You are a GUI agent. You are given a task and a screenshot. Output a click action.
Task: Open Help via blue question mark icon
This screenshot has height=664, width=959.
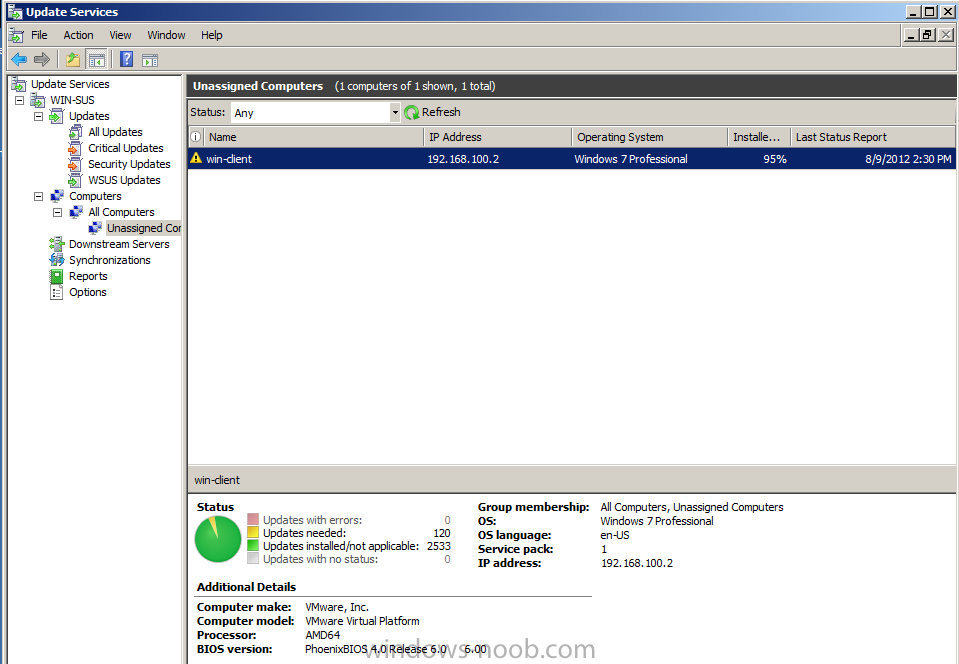click(127, 59)
